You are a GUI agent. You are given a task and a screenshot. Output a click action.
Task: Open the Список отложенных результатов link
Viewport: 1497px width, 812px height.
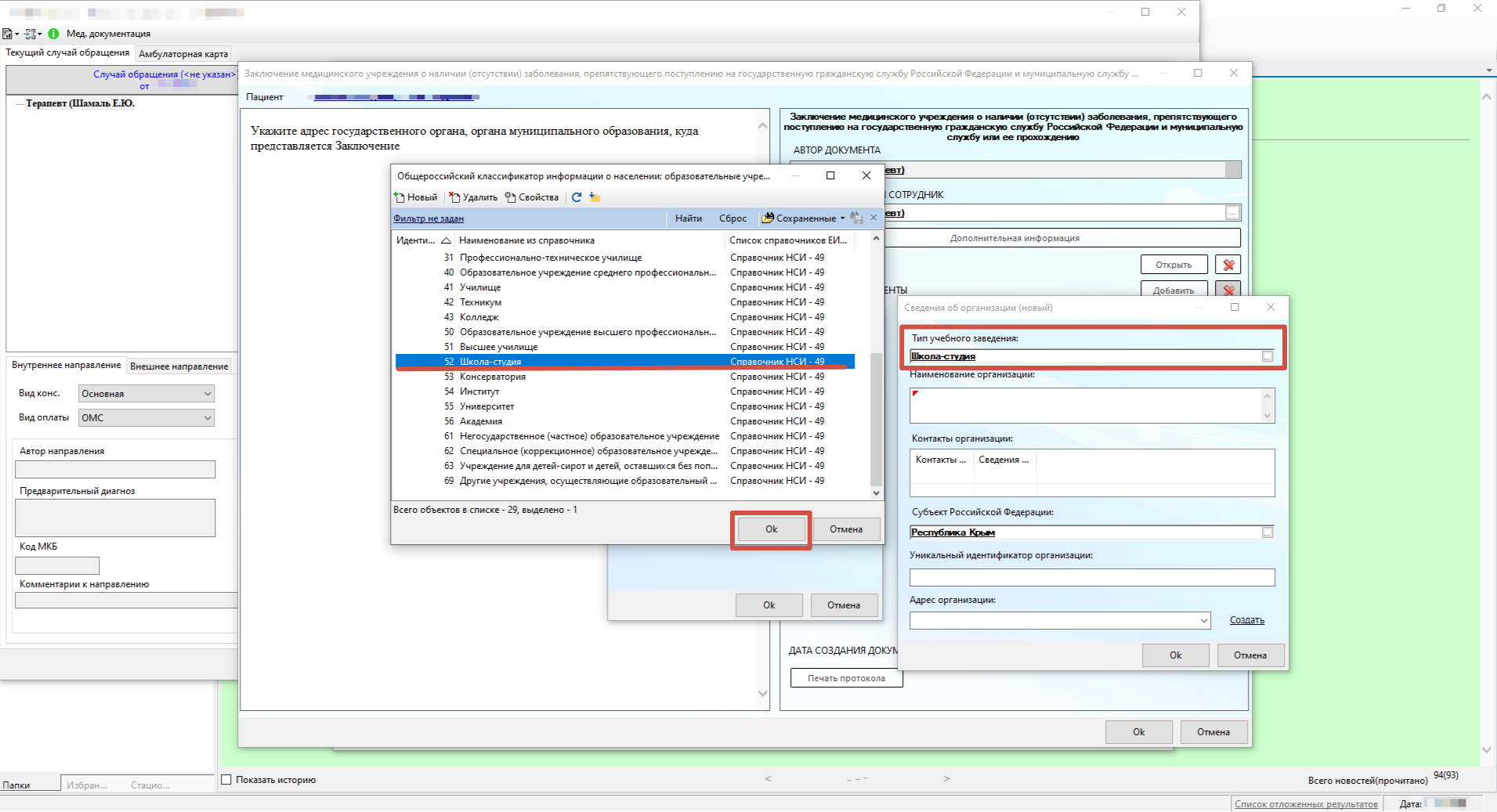(x=1306, y=804)
